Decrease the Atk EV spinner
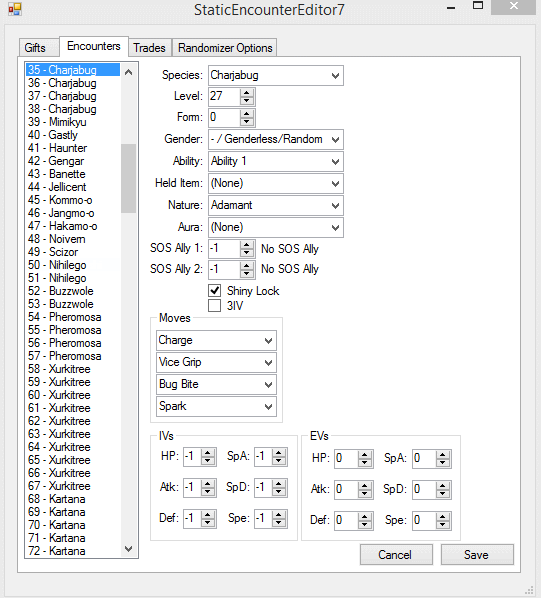The height and width of the screenshot is (598, 541). click(364, 494)
